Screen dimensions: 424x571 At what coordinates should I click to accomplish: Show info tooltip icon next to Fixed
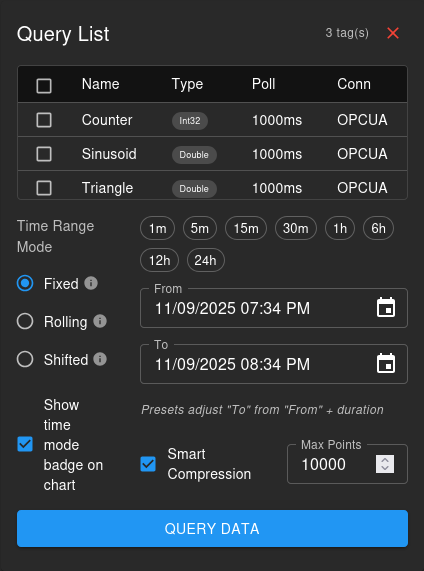[x=91, y=283]
